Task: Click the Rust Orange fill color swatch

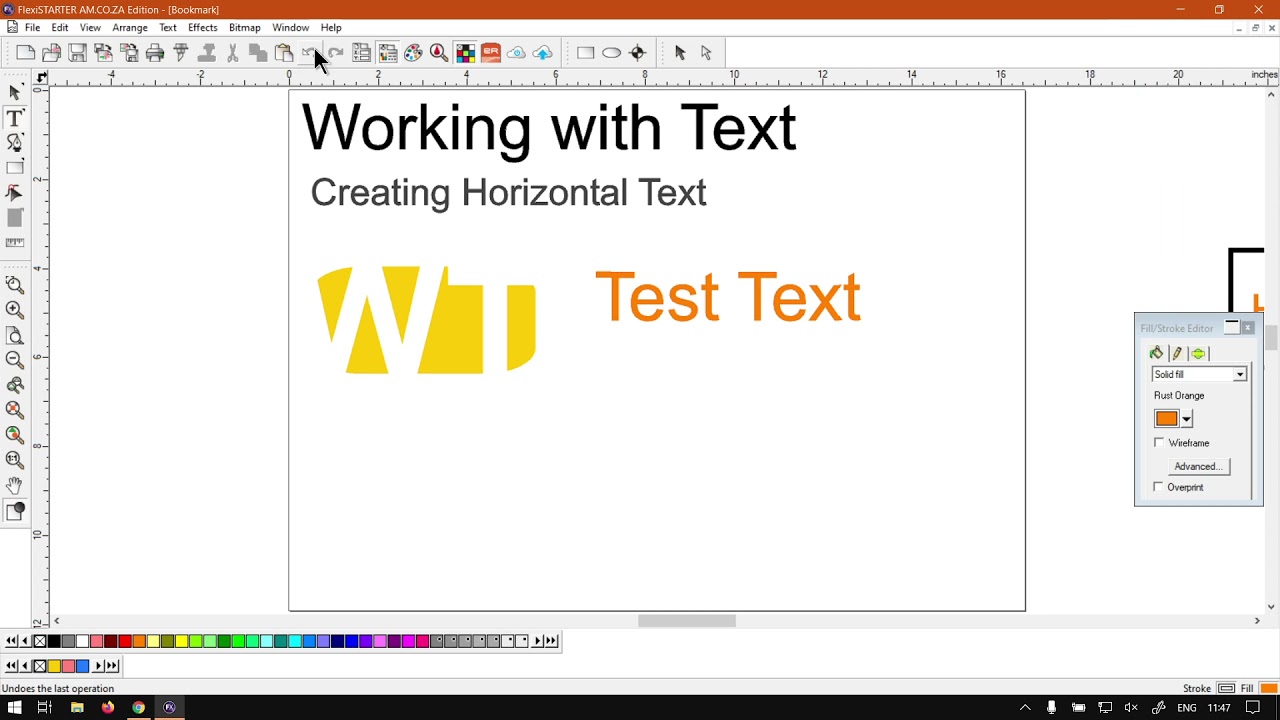Action: 1167,419
